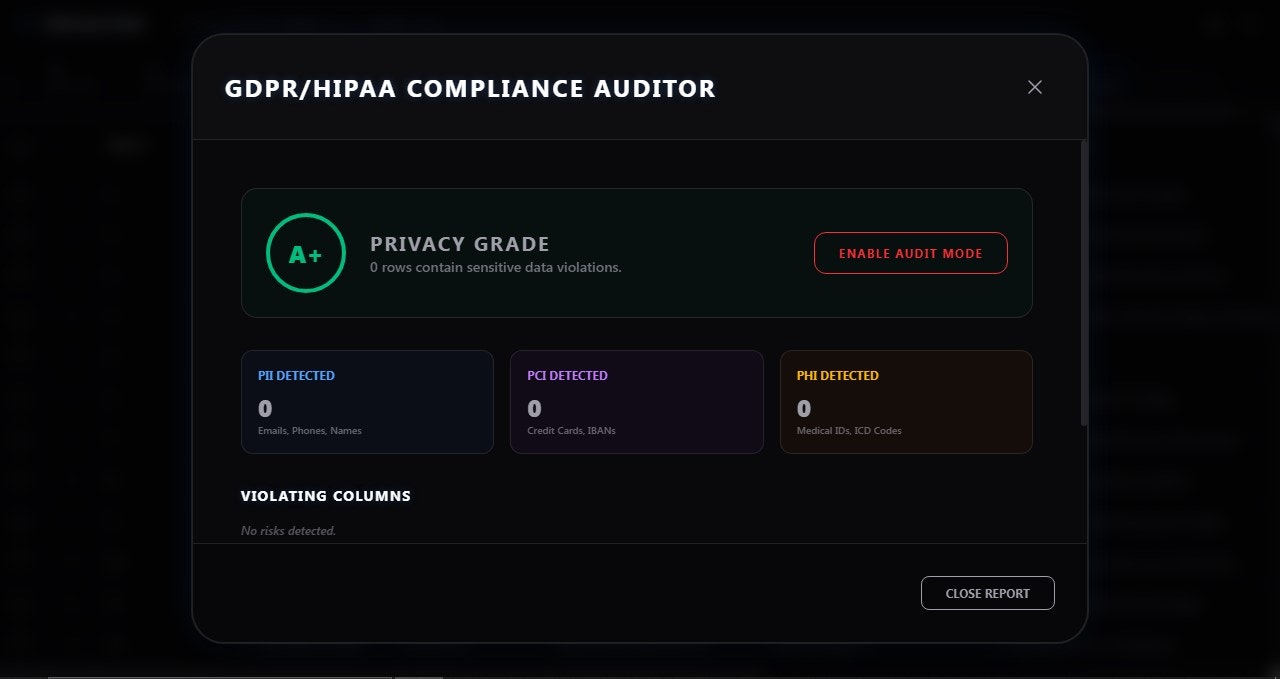Click the 'Credit Cards, IBANs' label
1280x679 pixels.
[x=570, y=430]
